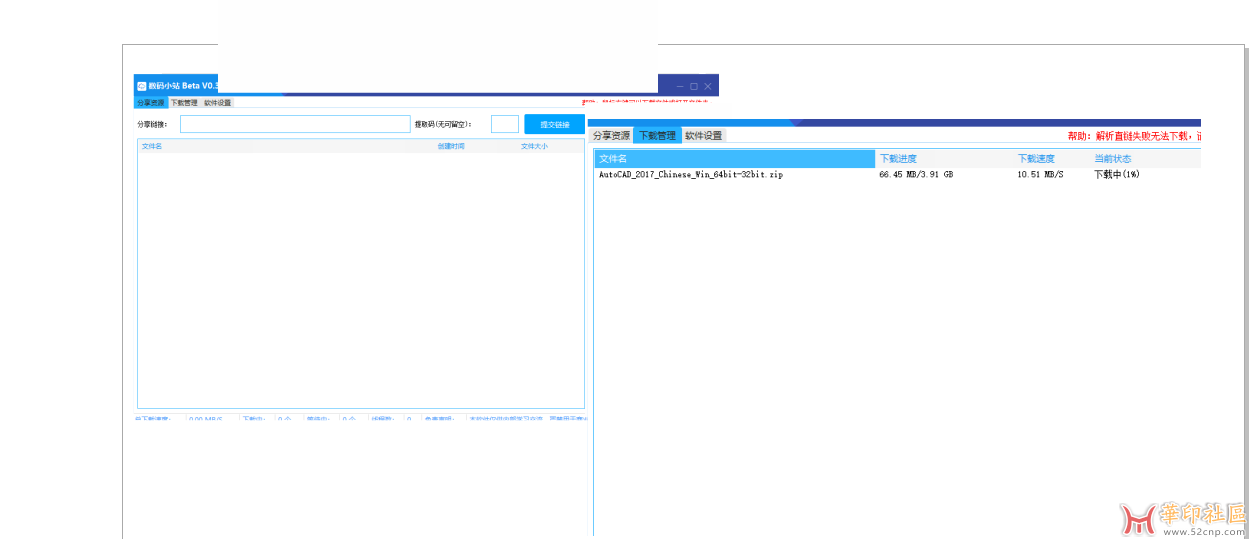Select 下载管理 tab in right window
Image resolution: width=1249 pixels, height=539 pixels.
[657, 136]
